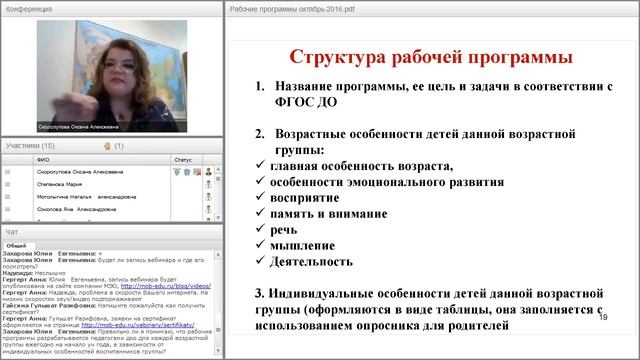
Task: Click the chat scroll up arrow
Action: click(x=218, y=254)
